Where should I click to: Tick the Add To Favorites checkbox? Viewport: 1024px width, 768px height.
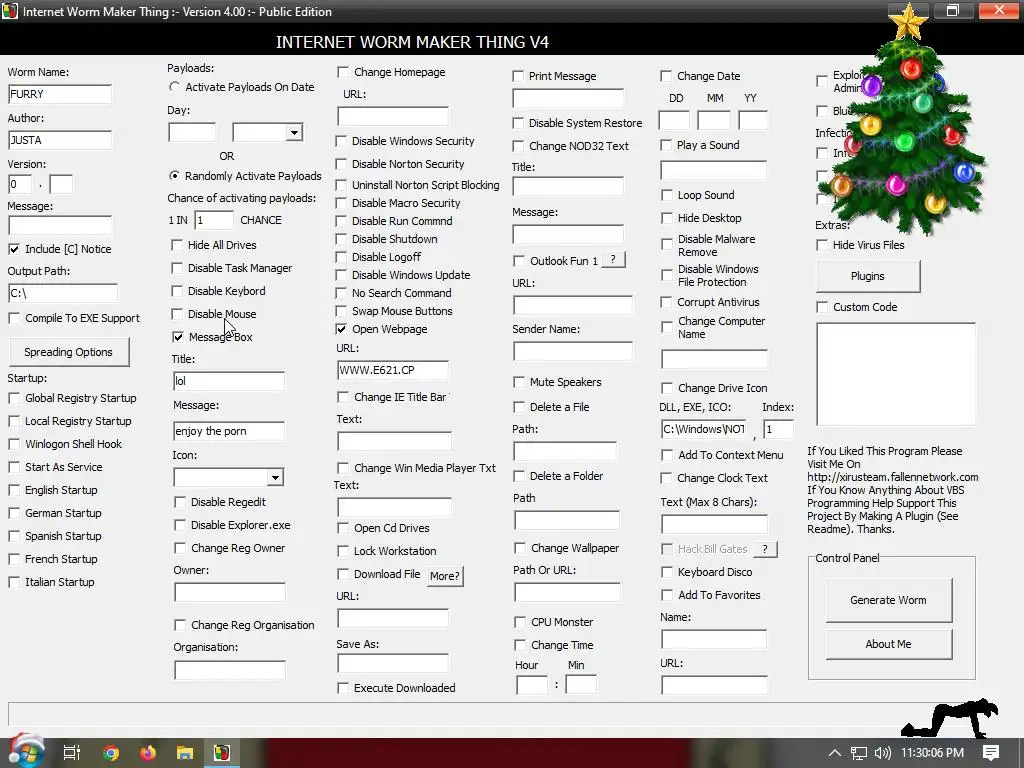[667, 595]
